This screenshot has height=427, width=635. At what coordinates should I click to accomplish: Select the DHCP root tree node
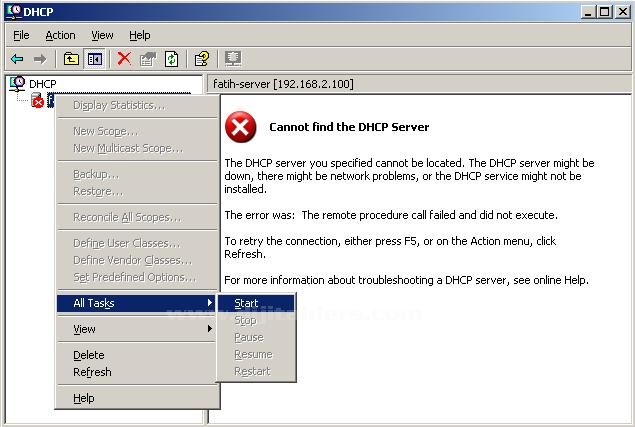point(42,83)
